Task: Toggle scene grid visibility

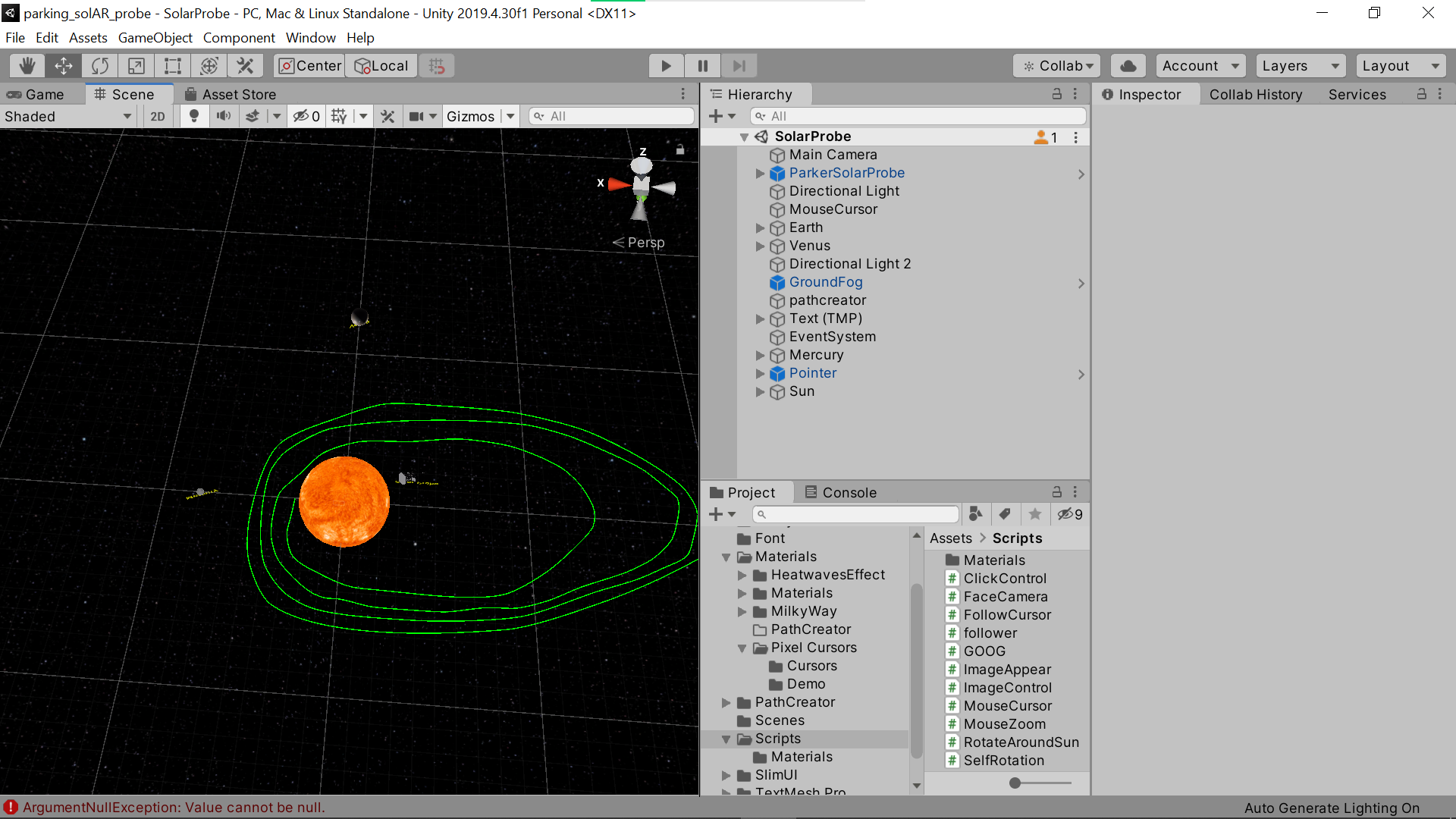Action: coord(339,116)
